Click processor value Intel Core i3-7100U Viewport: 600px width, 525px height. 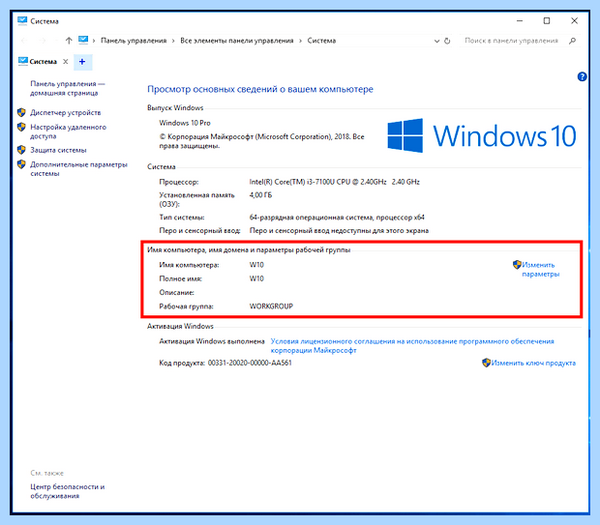334,182
